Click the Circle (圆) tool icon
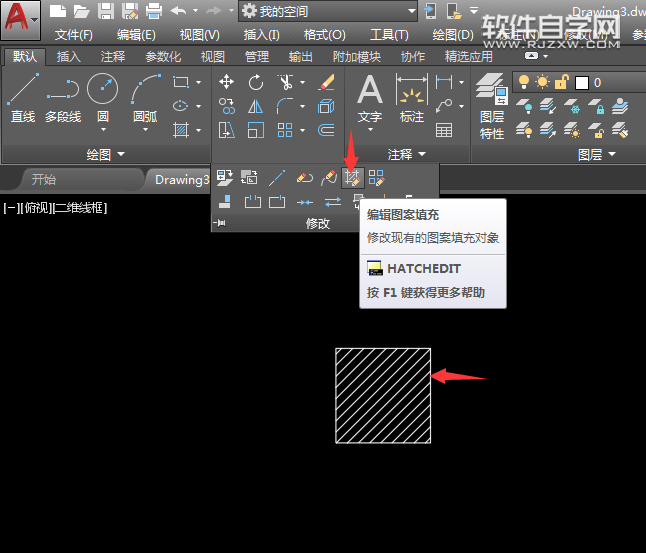The height and width of the screenshot is (553, 646). click(102, 98)
